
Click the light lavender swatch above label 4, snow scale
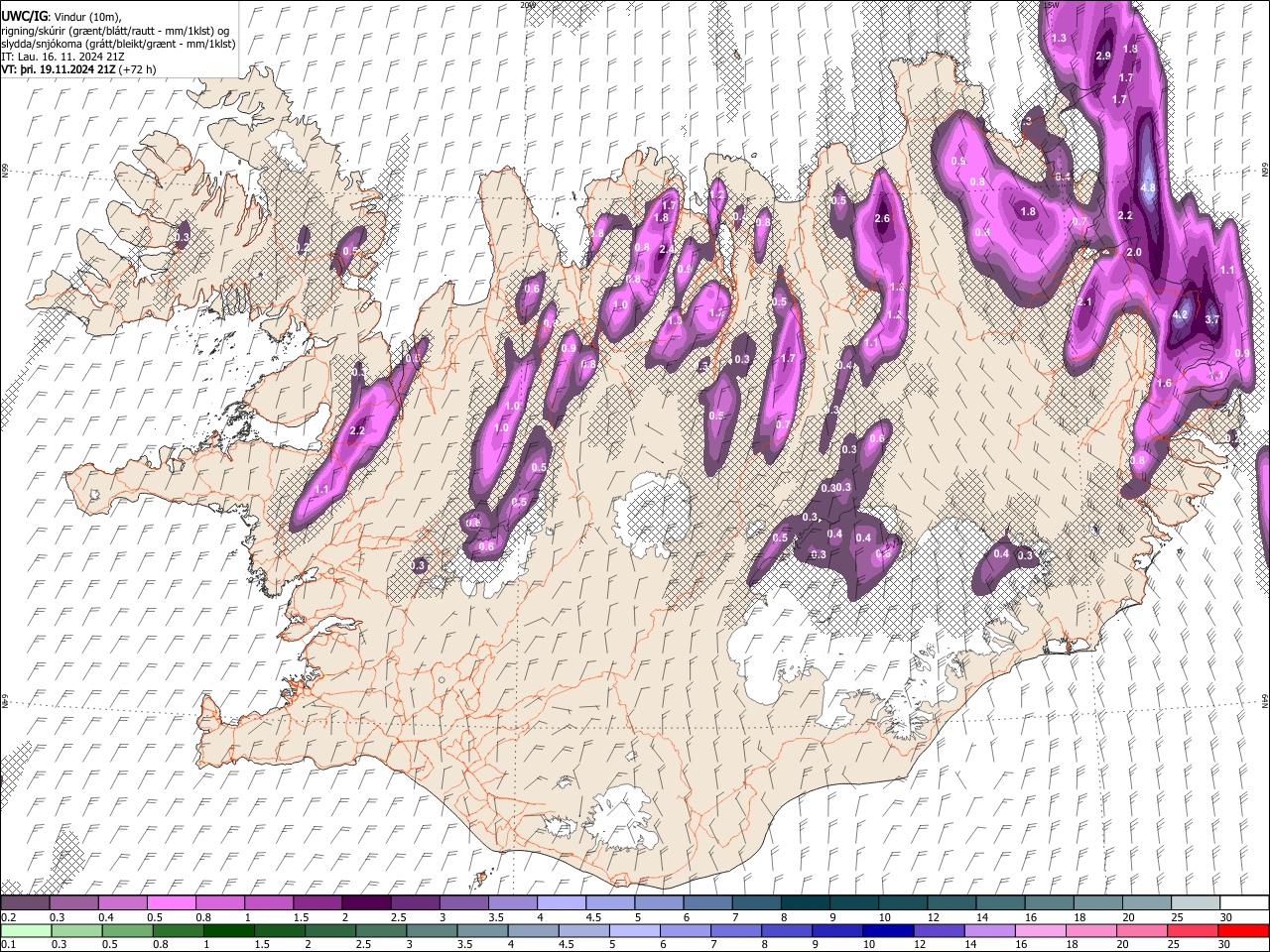click(562, 902)
